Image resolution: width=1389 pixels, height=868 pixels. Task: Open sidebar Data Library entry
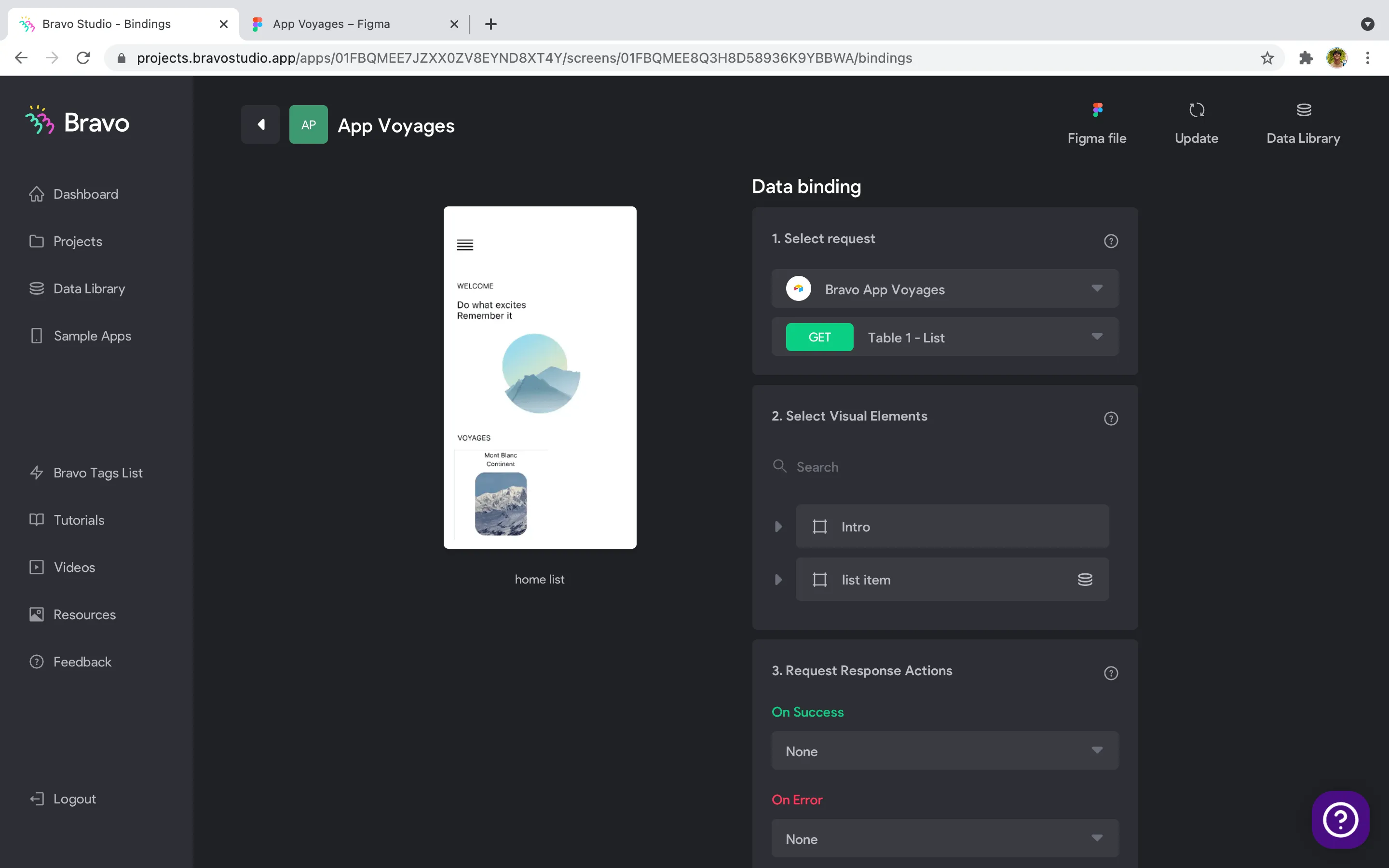pyautogui.click(x=77, y=288)
